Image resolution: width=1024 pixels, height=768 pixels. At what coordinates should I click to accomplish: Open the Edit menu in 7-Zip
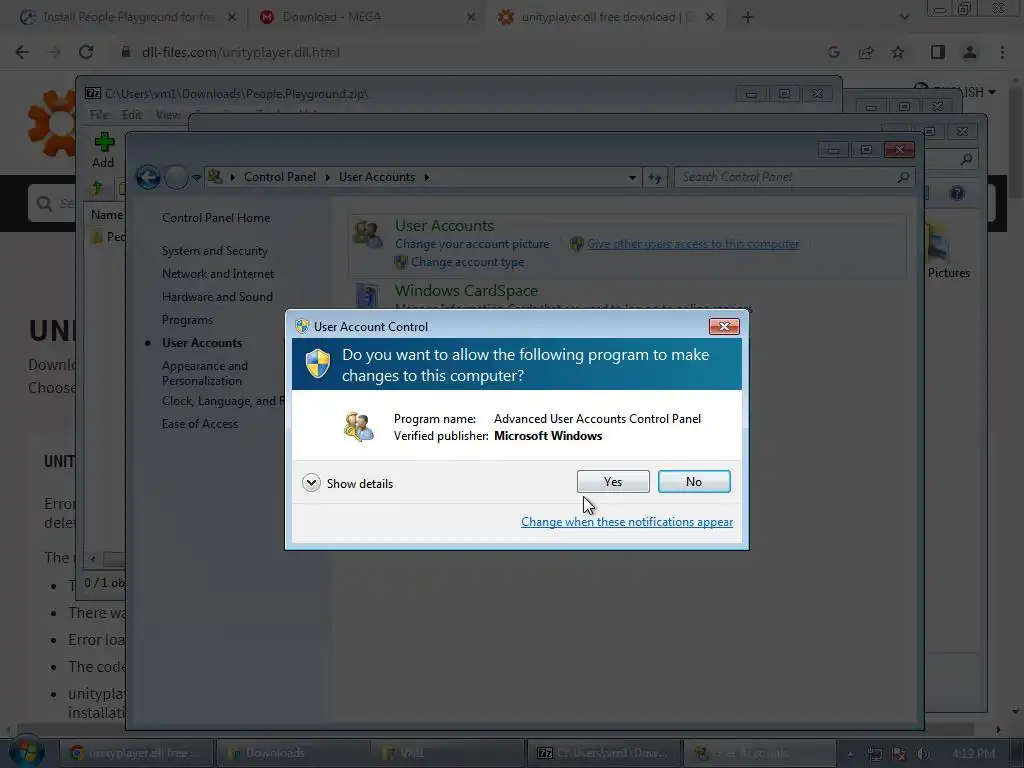131,115
